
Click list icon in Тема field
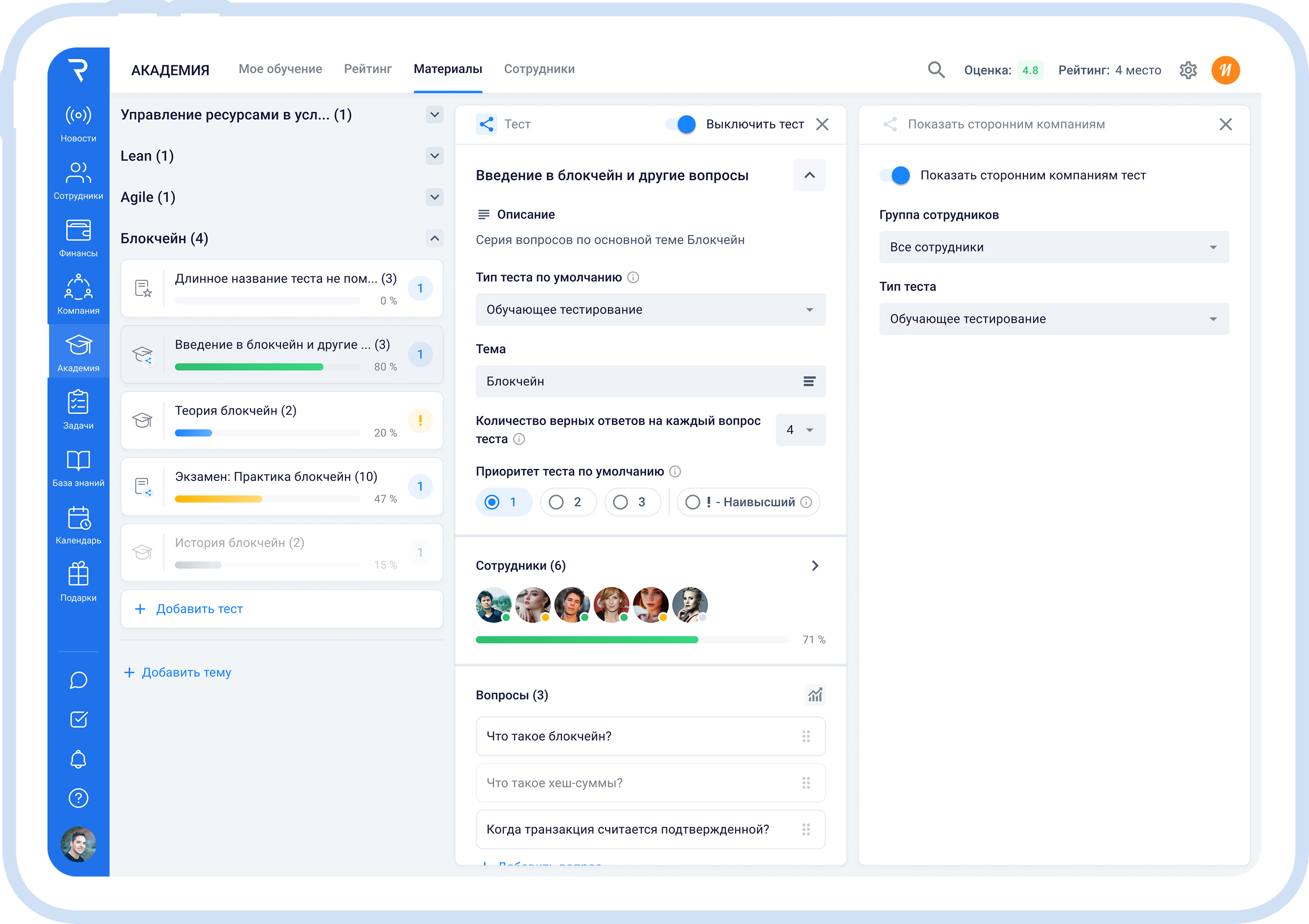809,381
